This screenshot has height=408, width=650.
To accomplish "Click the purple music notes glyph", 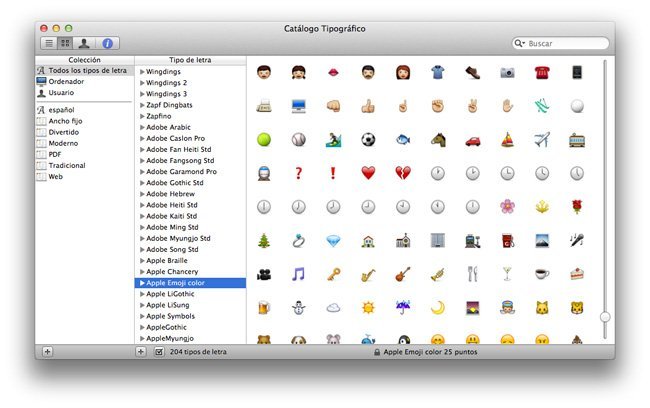I will point(298,274).
